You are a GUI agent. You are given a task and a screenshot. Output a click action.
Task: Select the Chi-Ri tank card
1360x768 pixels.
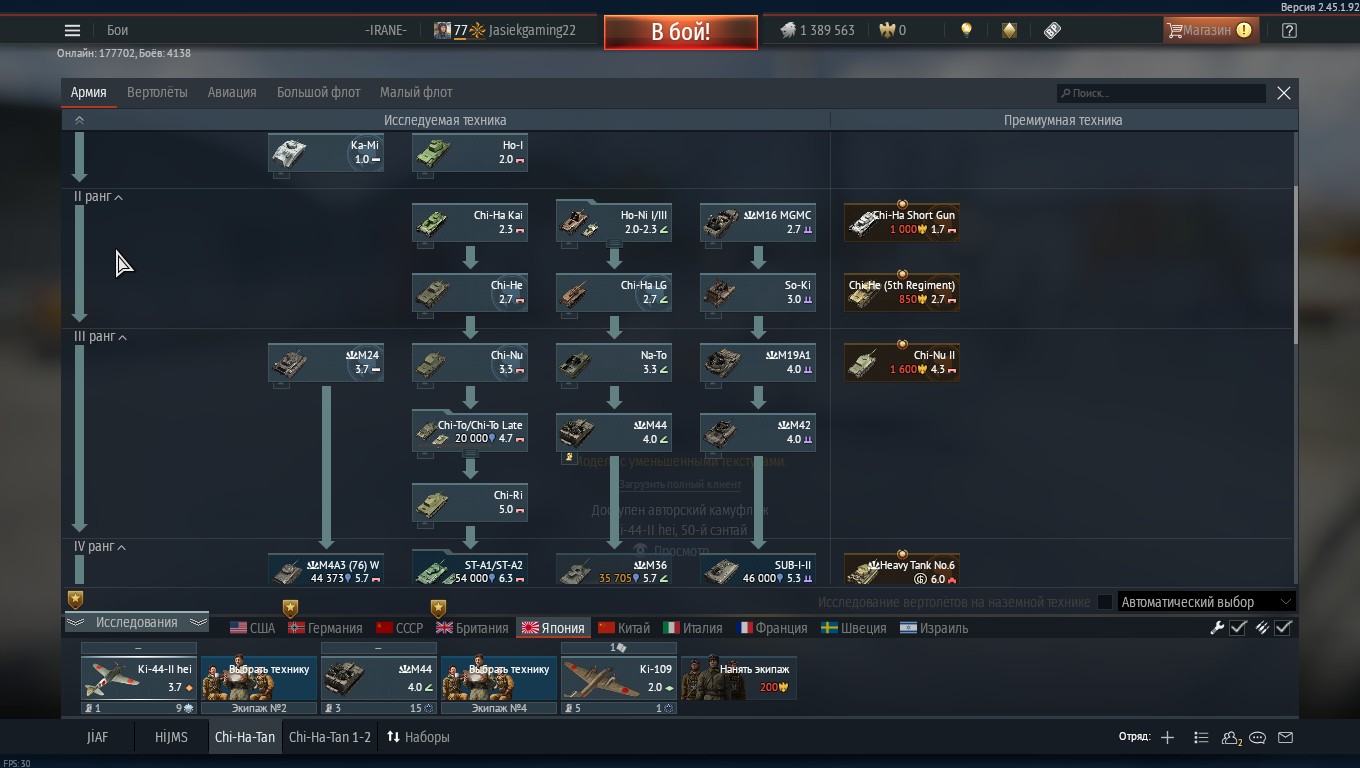point(470,503)
